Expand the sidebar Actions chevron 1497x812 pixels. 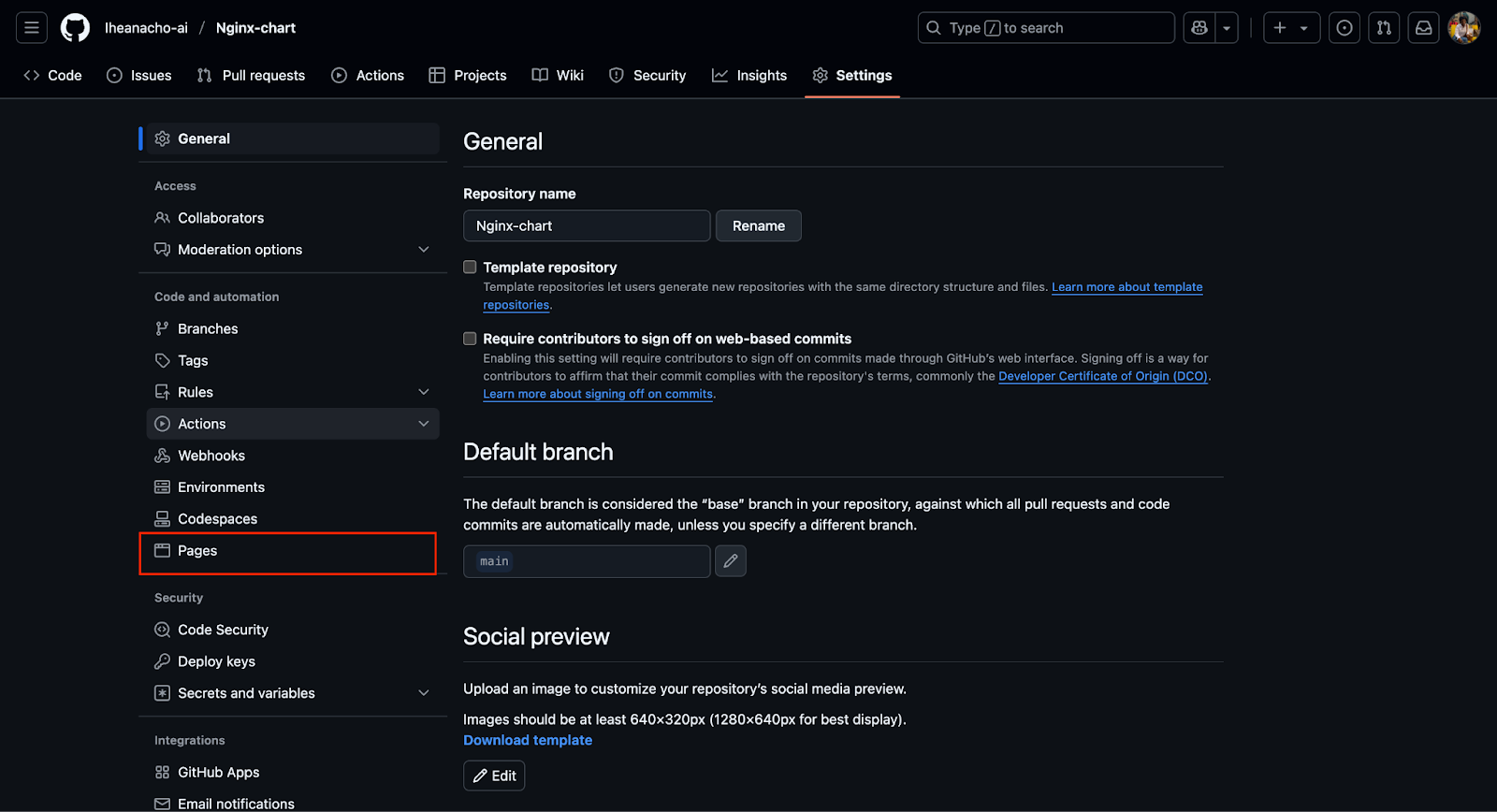coord(424,424)
